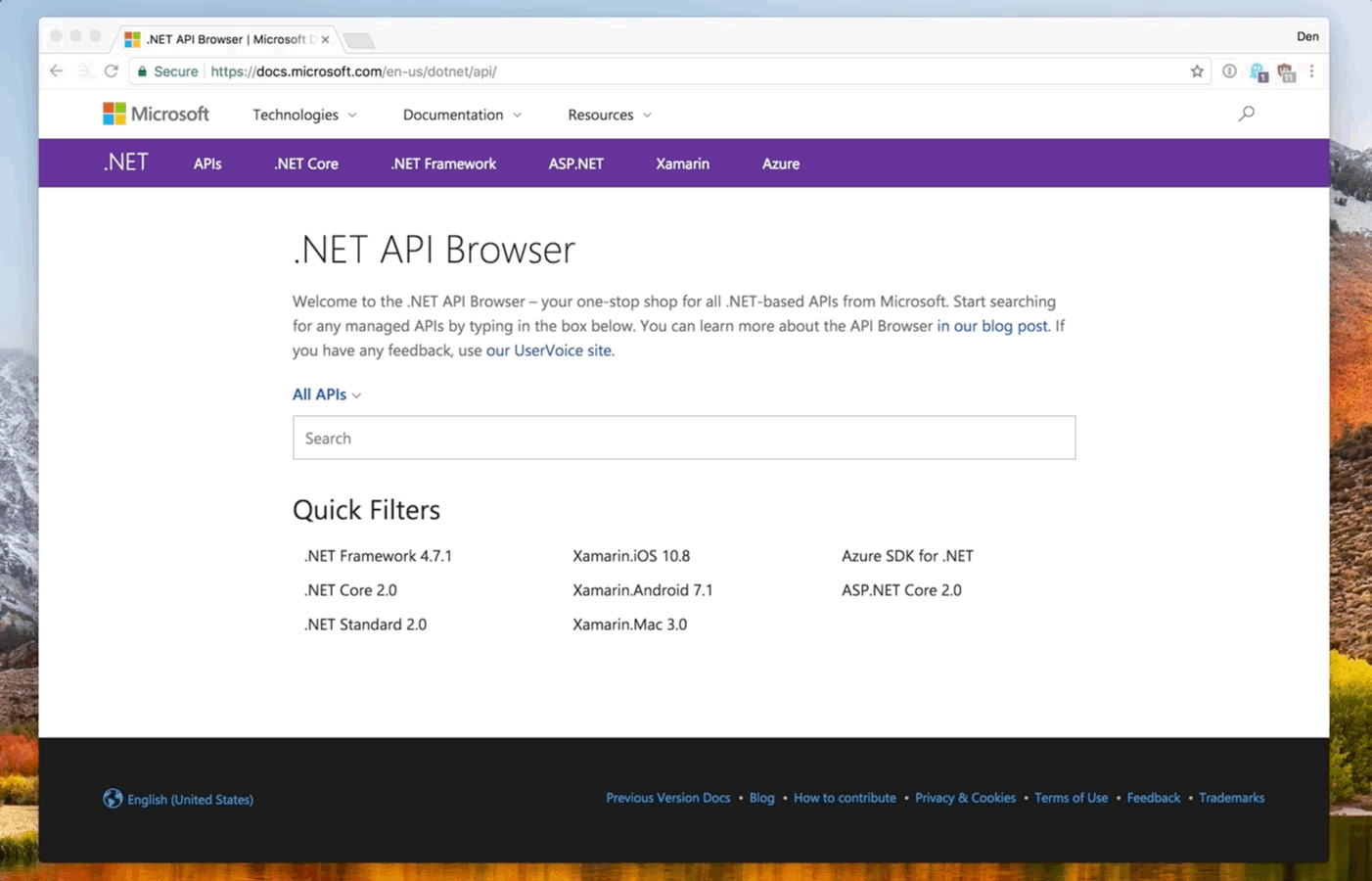Choose Xamarin.Mac 3.0 quick filter
Viewport: 1372px width, 881px height.
coord(630,625)
